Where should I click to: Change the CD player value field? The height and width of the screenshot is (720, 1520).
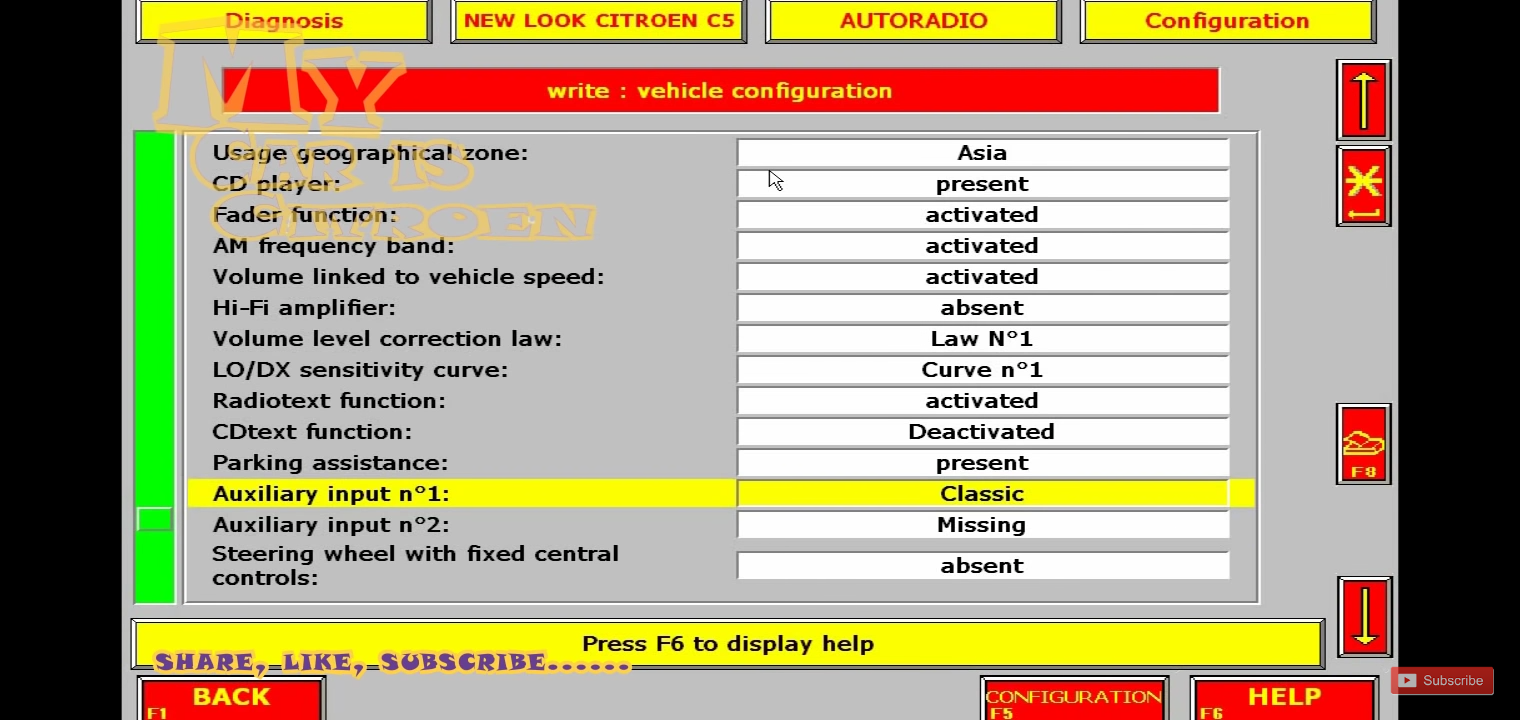click(982, 184)
